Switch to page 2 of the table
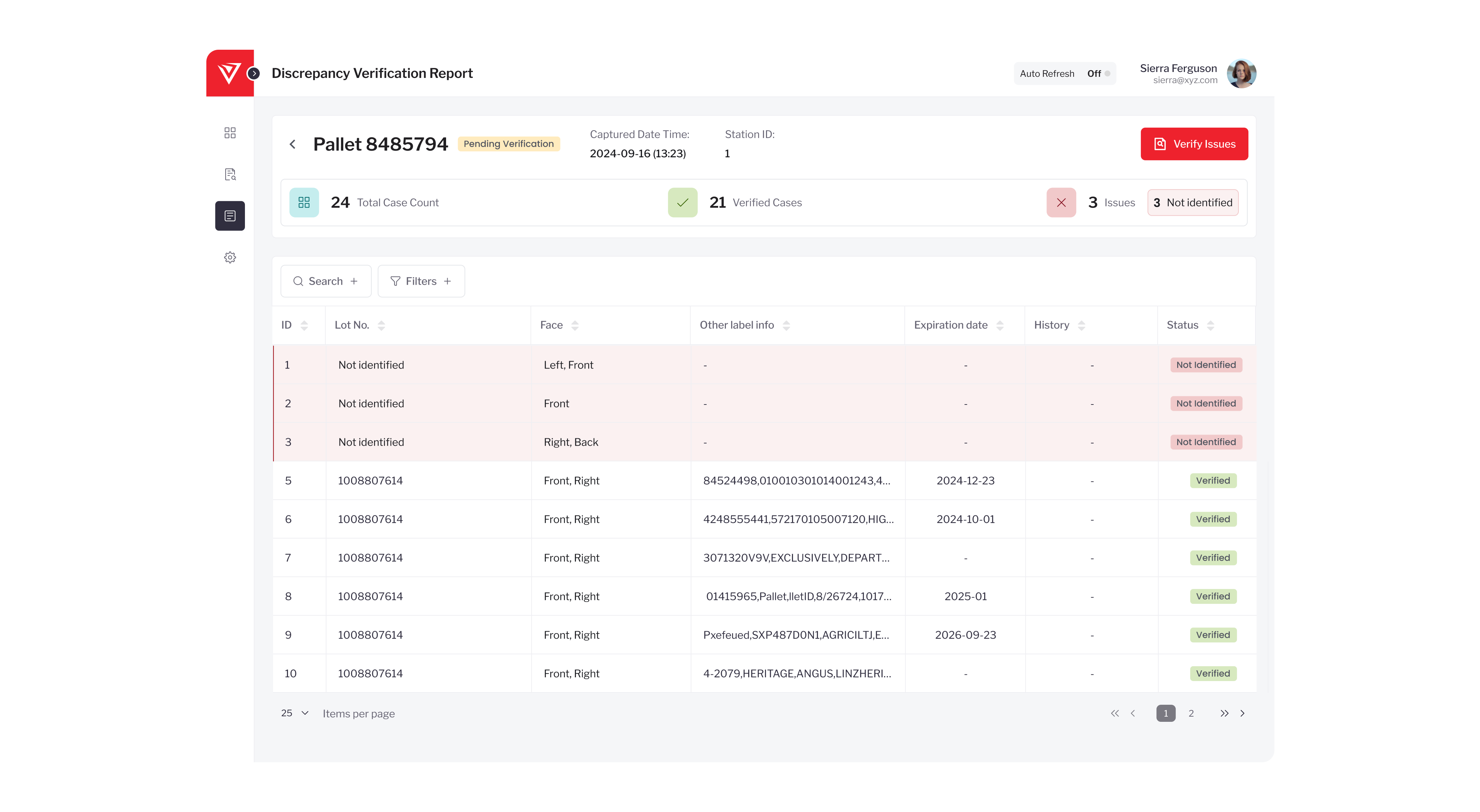This screenshot has width=1480, height=812. (1191, 713)
